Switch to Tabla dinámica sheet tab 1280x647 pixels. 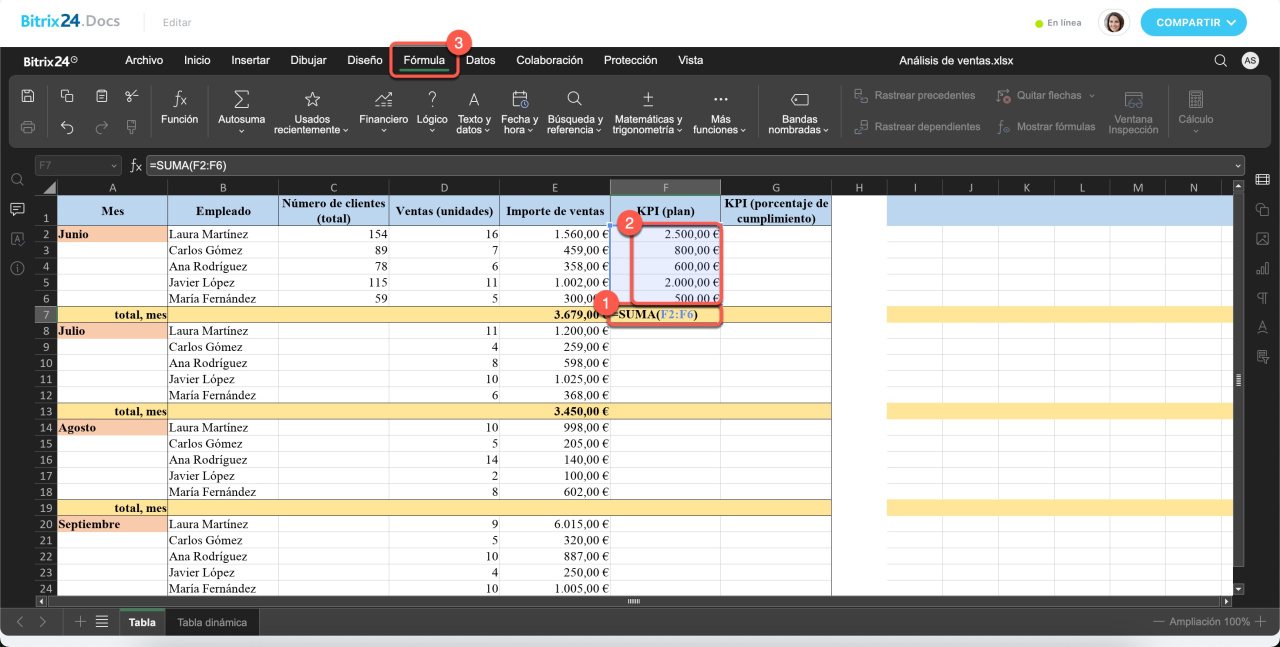point(212,622)
